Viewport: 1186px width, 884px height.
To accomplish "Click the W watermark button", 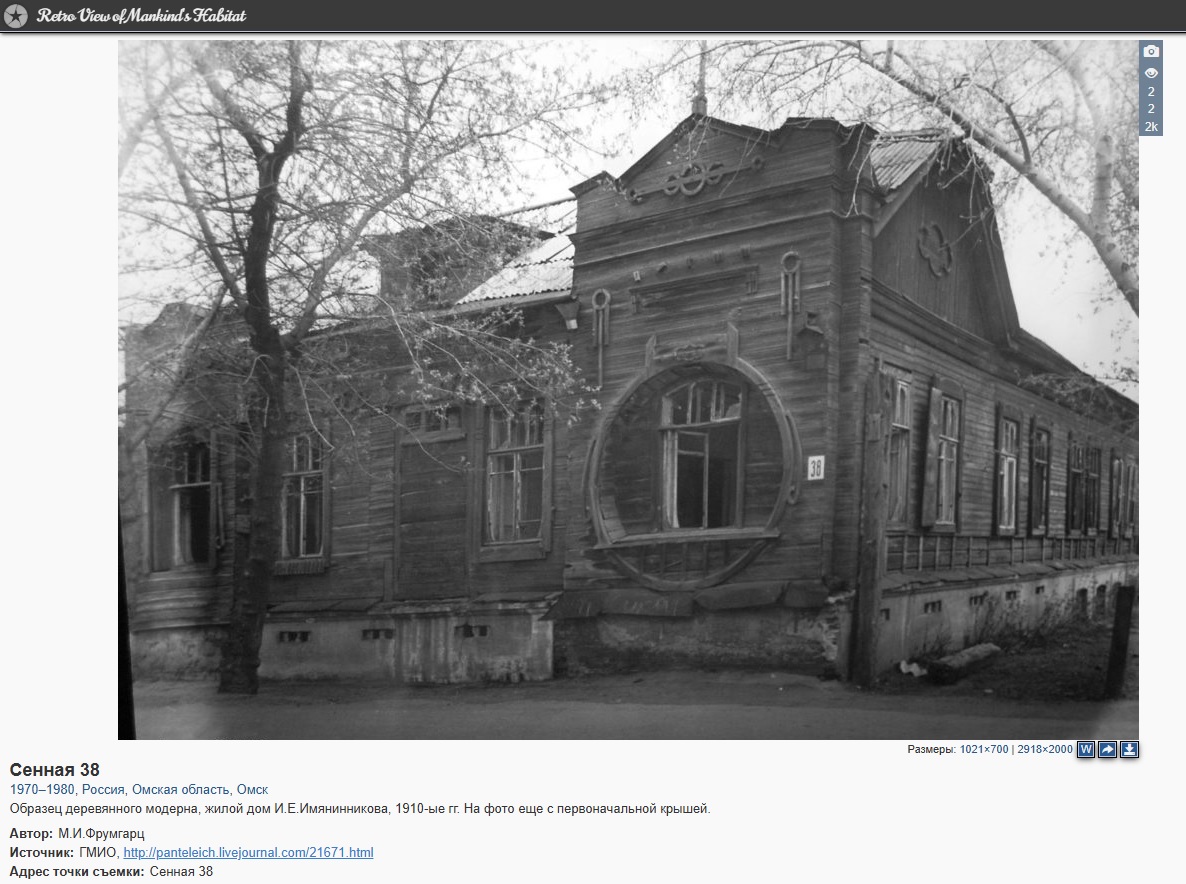I will click(x=1085, y=749).
